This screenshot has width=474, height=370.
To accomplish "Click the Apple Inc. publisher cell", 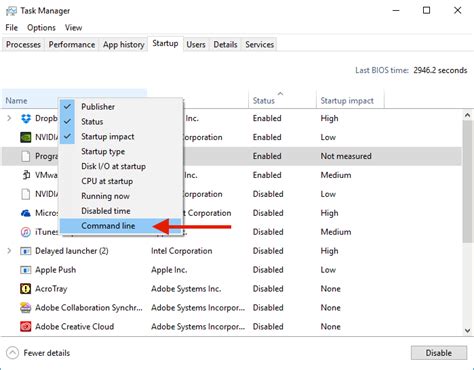I will click(x=169, y=270).
